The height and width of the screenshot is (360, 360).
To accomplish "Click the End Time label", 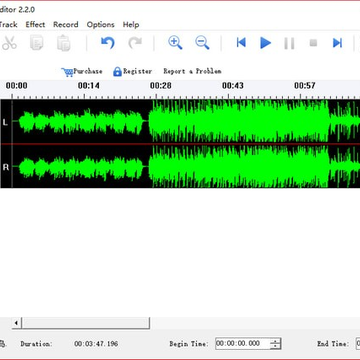I will (x=333, y=344).
